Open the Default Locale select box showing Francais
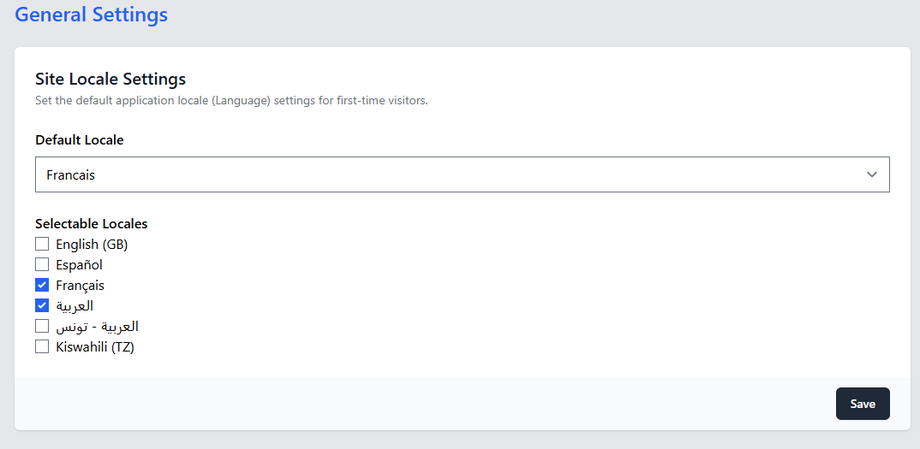 [461, 174]
